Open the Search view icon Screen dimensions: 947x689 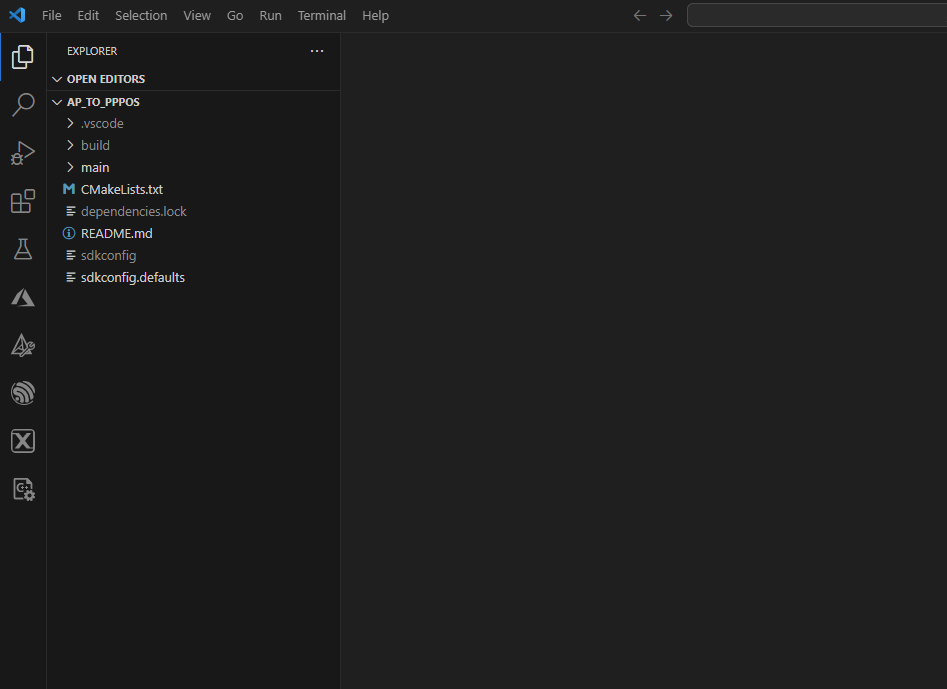[23, 104]
